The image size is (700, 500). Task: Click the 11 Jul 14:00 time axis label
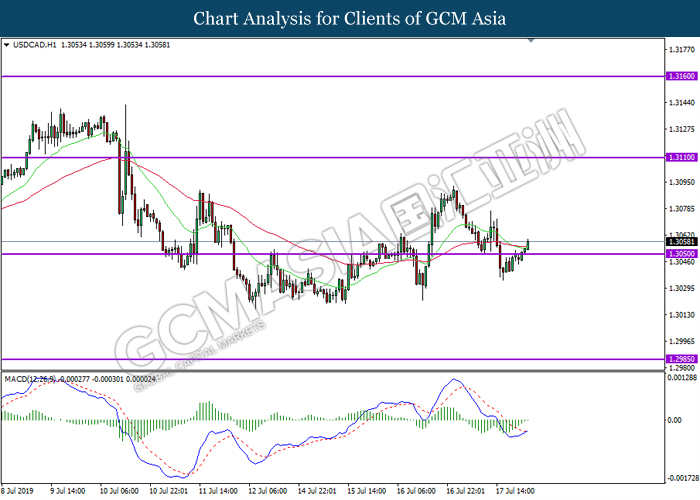[218, 491]
